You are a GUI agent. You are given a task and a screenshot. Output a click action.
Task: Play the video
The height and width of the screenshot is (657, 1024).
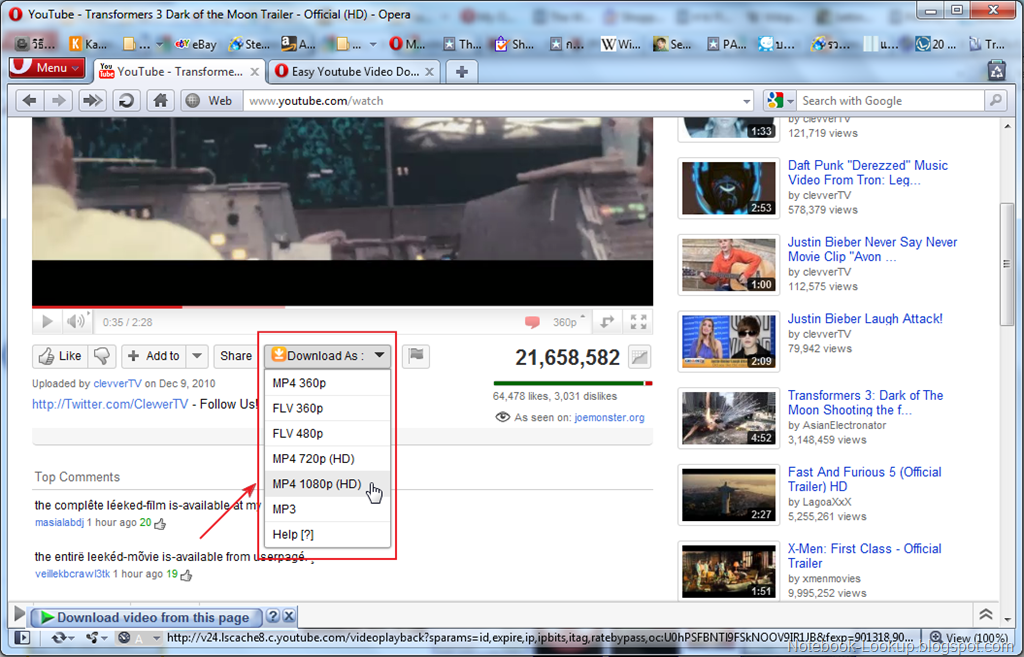click(x=47, y=321)
